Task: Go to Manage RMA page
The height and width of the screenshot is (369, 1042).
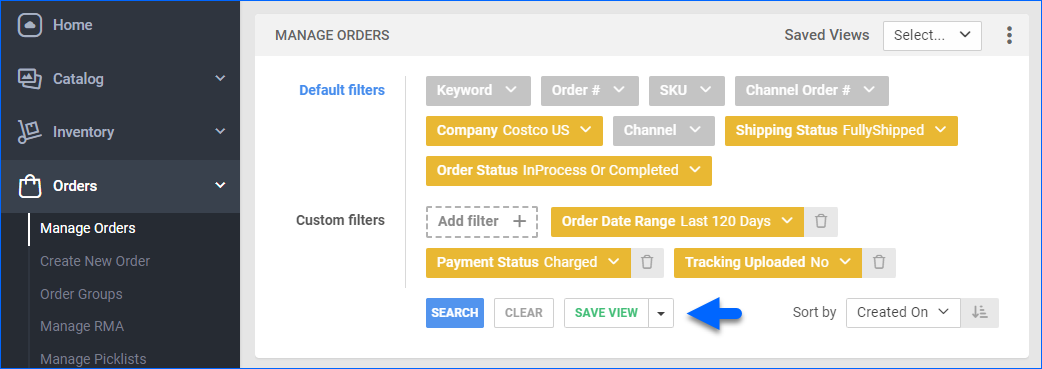Action: coord(82,326)
